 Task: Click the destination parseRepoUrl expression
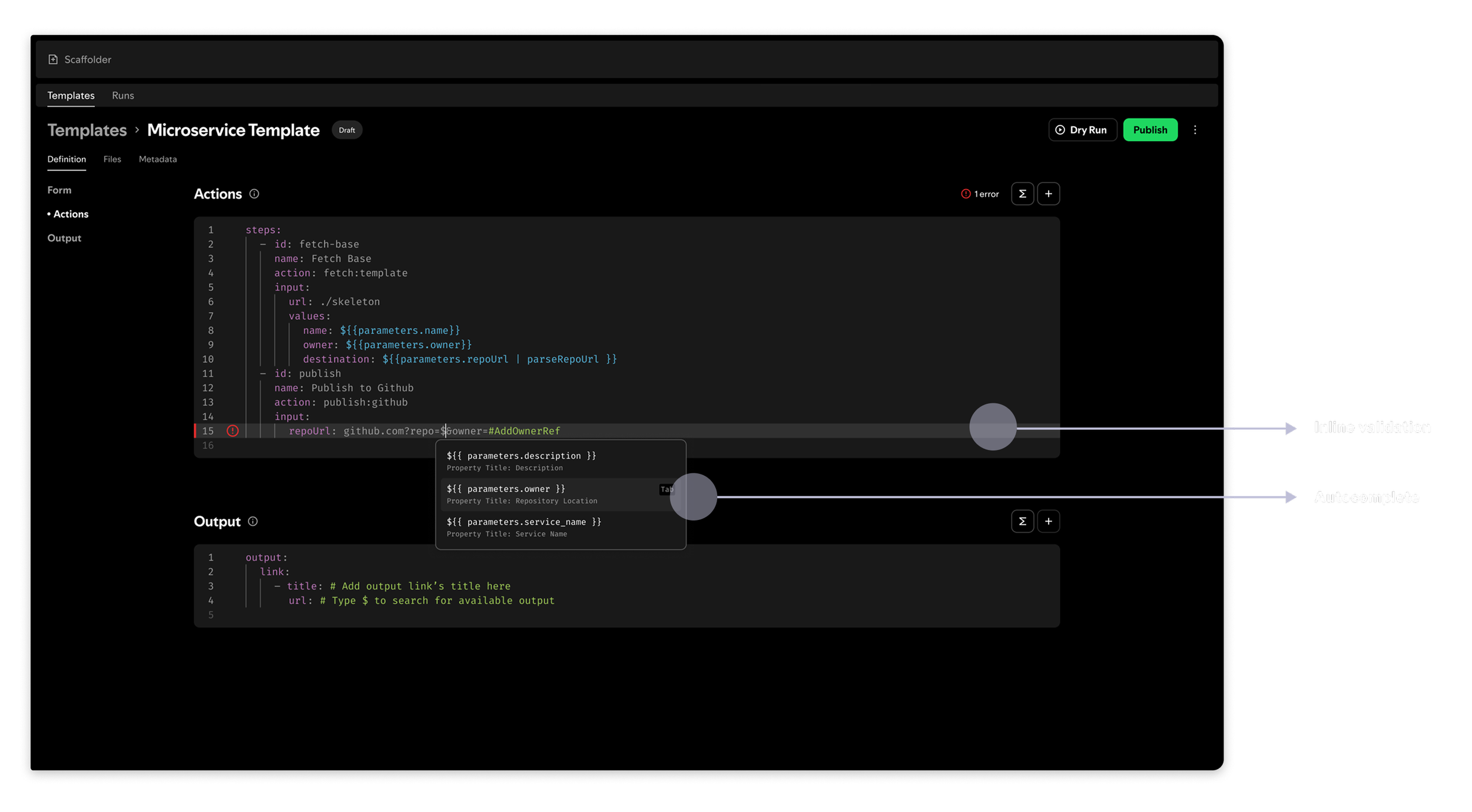499,359
